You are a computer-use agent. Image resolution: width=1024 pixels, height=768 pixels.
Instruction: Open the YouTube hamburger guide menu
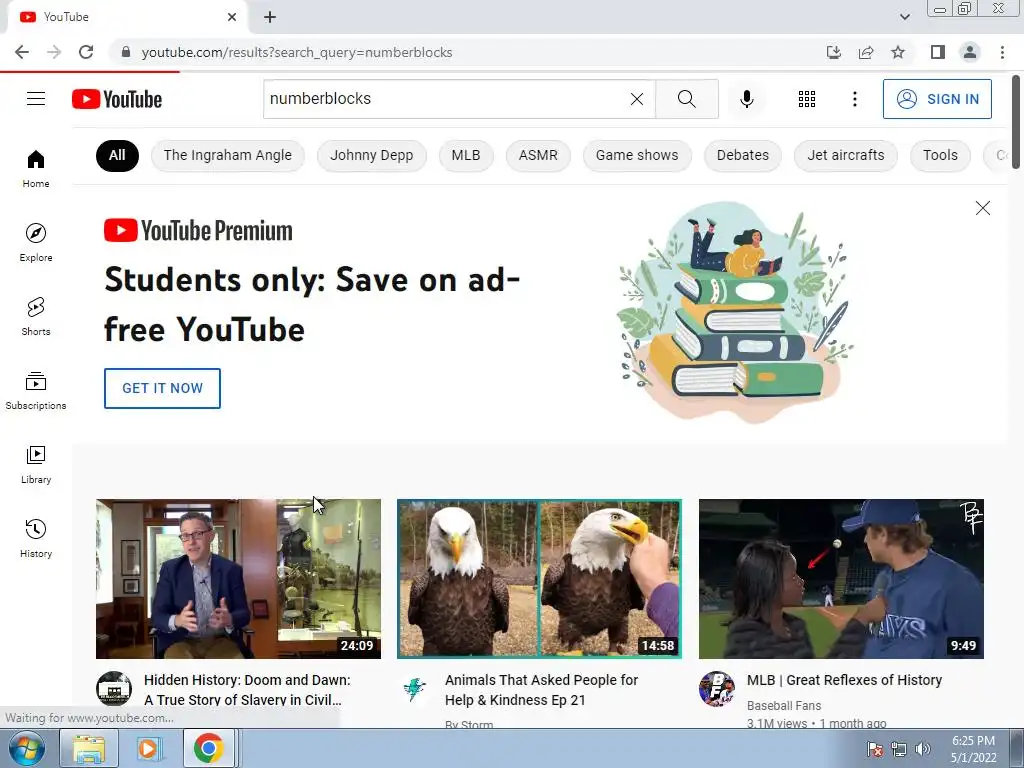point(36,99)
